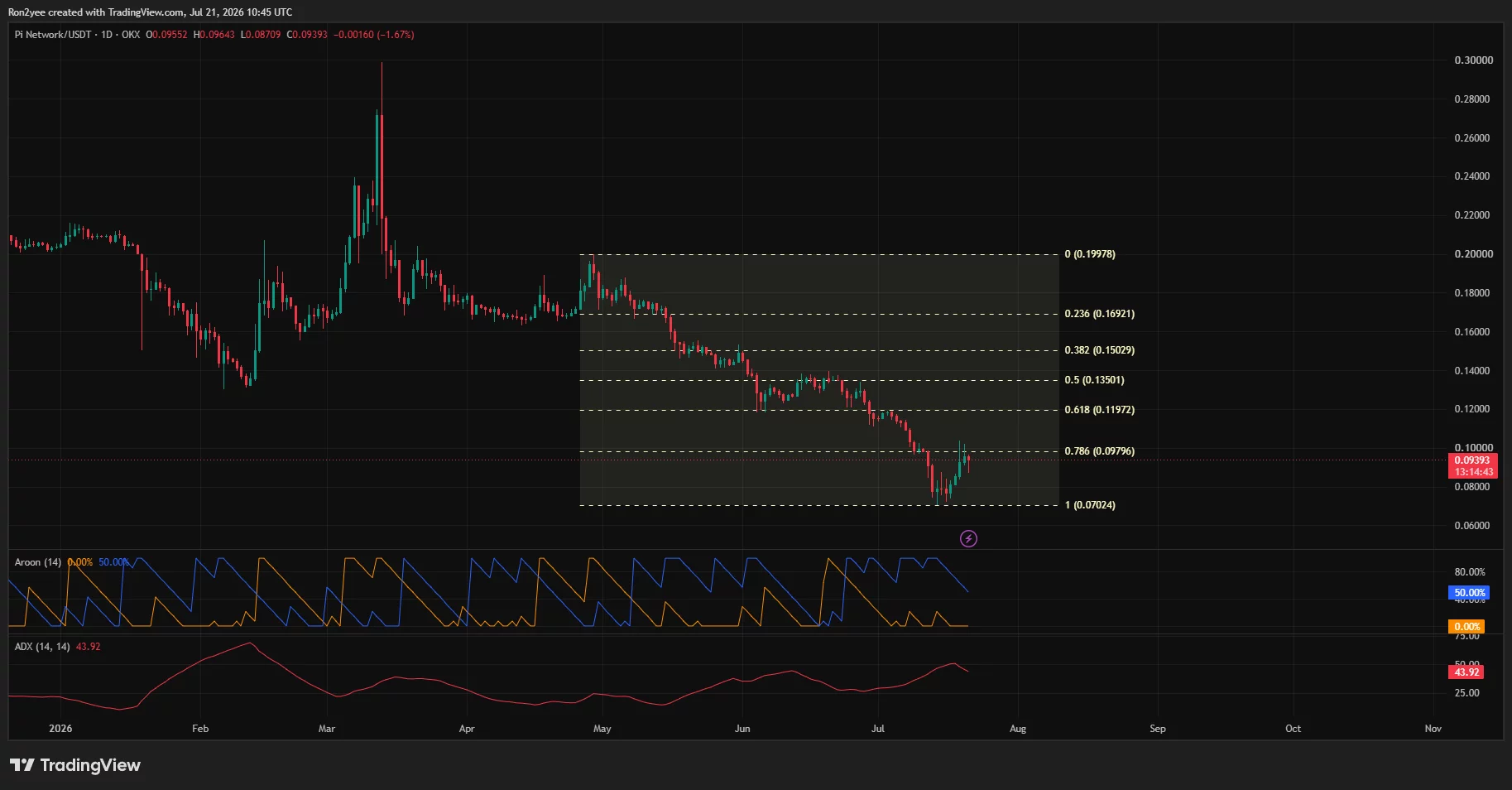This screenshot has height=790, width=1512.
Task: Click the Aug label on time axis
Action: [x=1018, y=729]
